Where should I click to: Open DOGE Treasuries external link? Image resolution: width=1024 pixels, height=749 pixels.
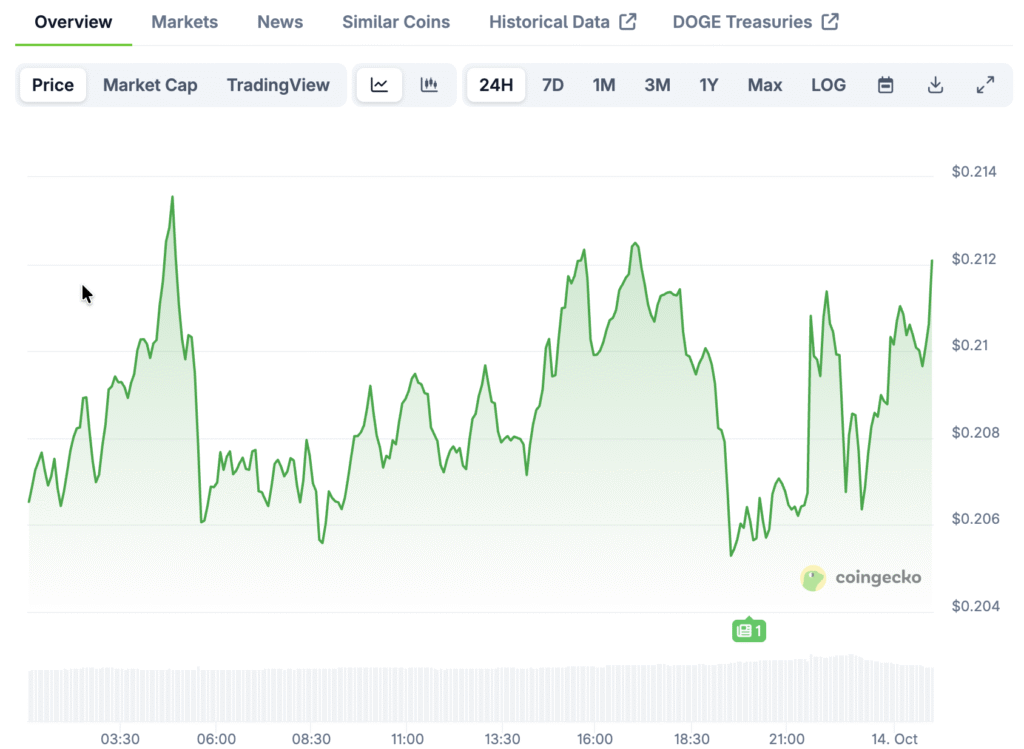point(755,22)
